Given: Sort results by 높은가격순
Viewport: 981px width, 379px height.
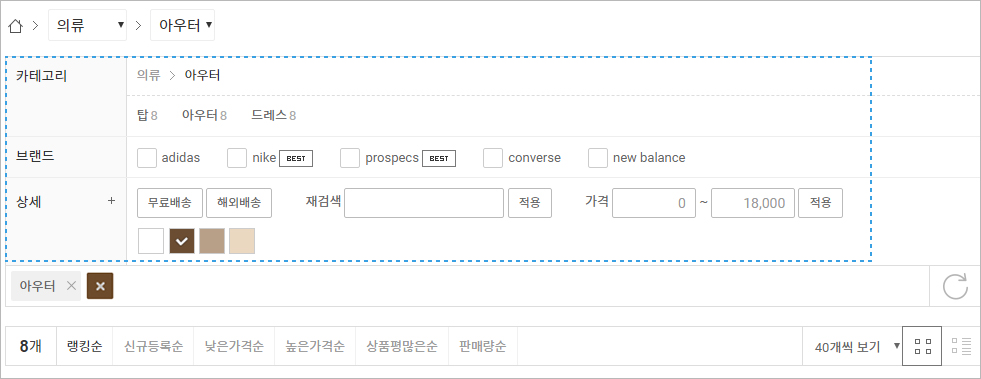Looking at the screenshot, I should [315, 346].
